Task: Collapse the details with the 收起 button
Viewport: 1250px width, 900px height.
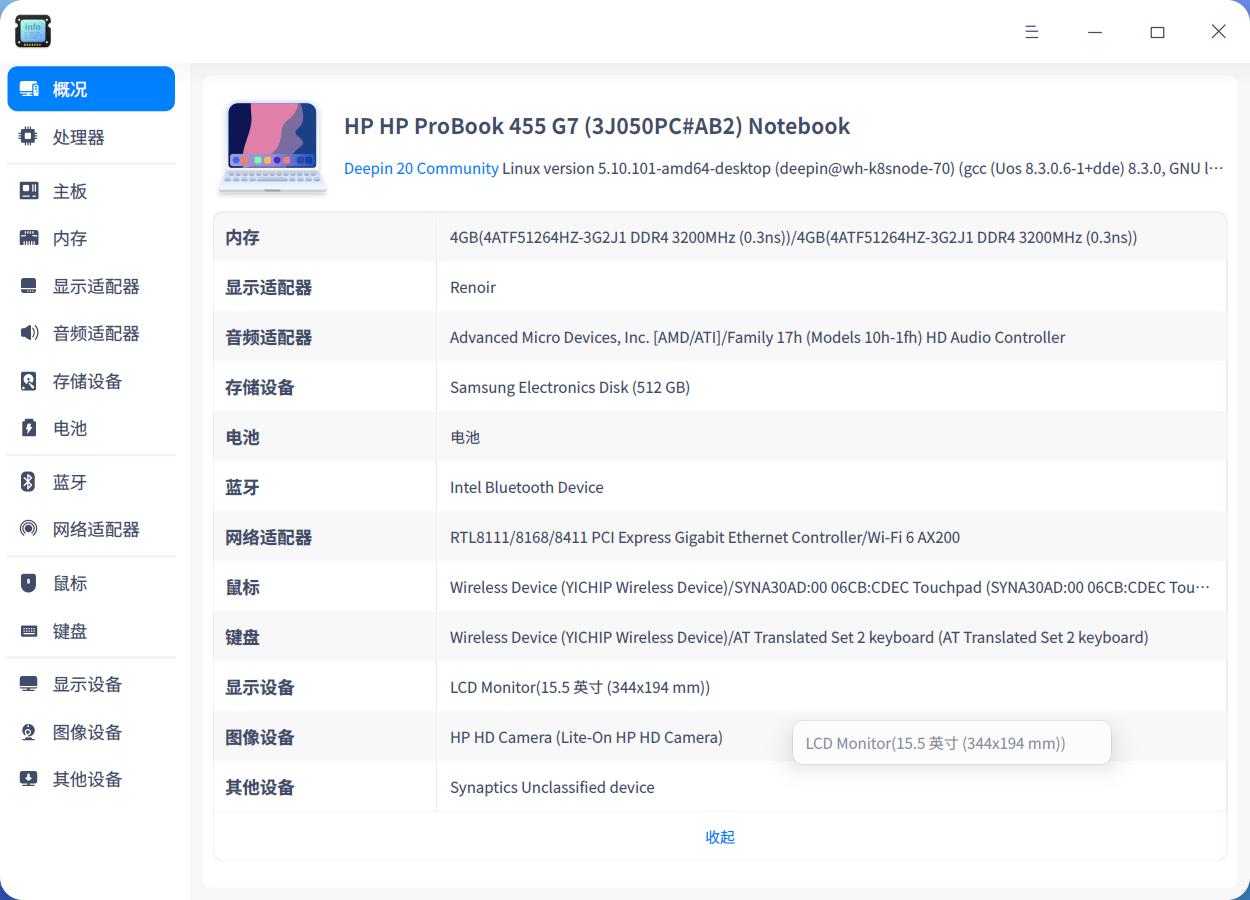Action: pyautogui.click(x=719, y=837)
